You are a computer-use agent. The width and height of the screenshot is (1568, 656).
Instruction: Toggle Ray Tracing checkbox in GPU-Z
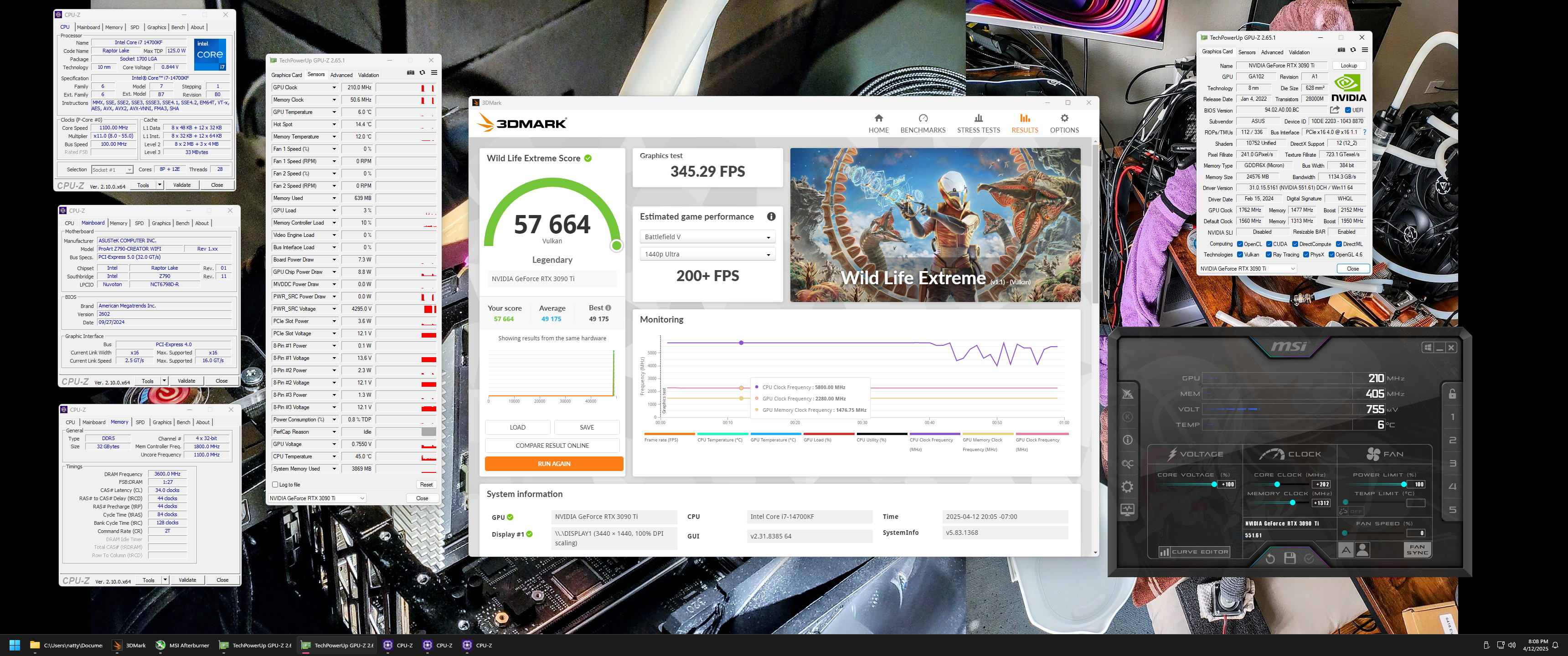pos(1269,255)
